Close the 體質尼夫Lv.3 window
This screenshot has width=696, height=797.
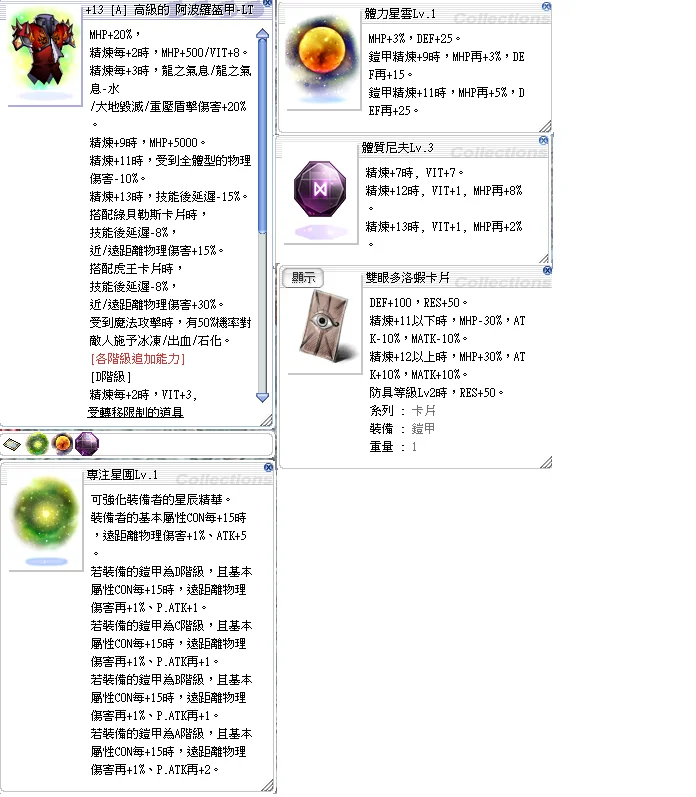[x=543, y=140]
